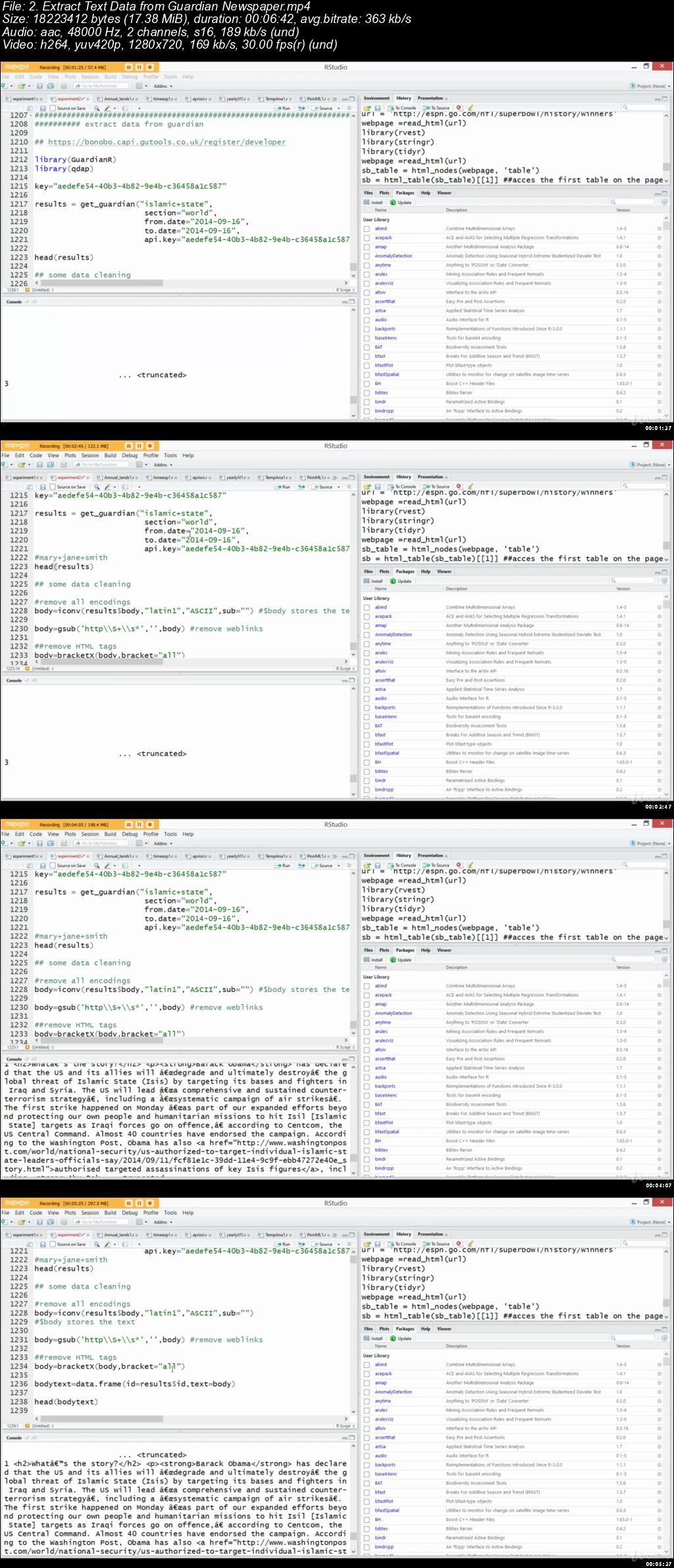
Task: Show editor in new window, frame 00:05:27
Action: tap(30, 1244)
